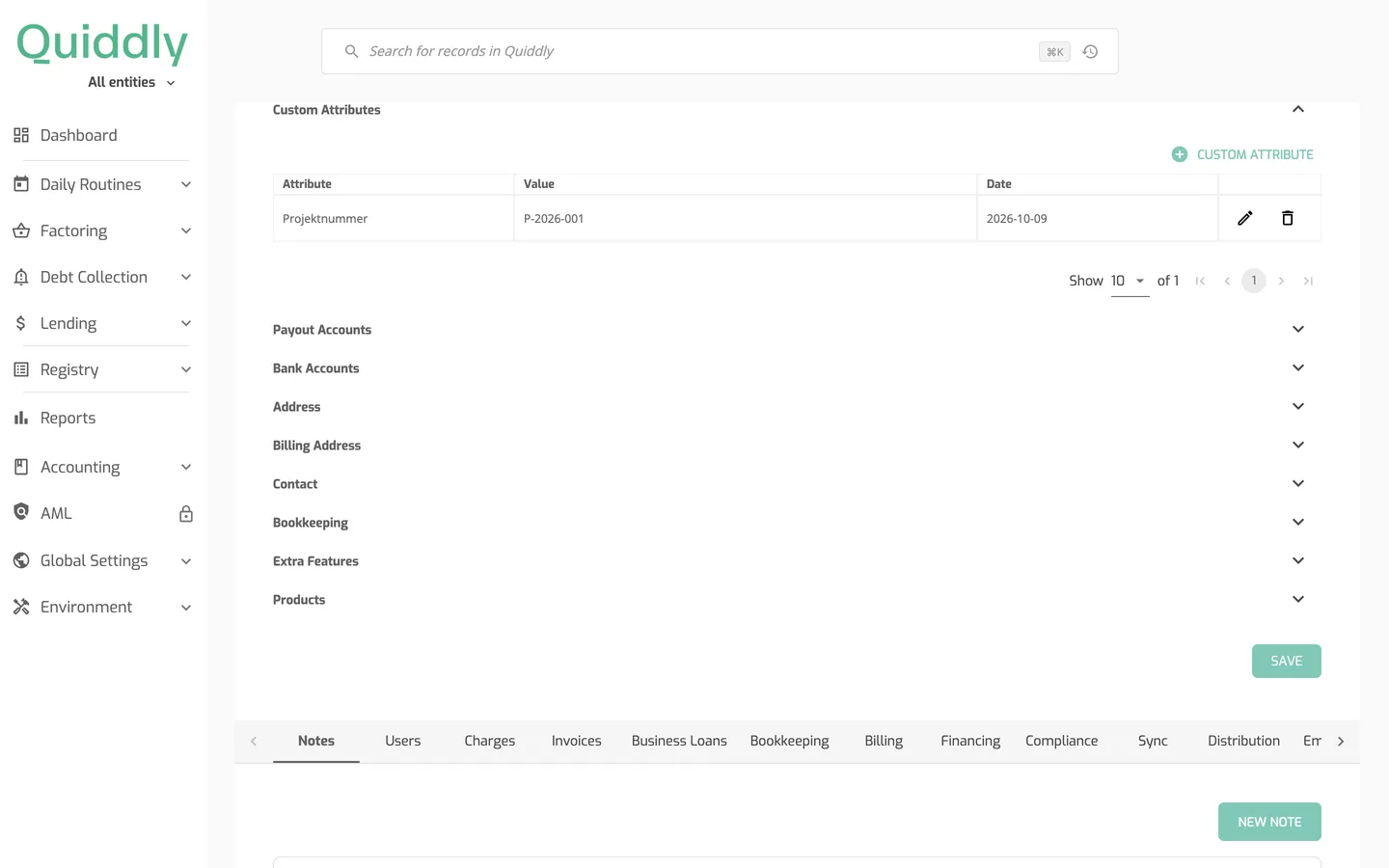Open search history clock icon
The width and height of the screenshot is (1389, 868).
1091,52
